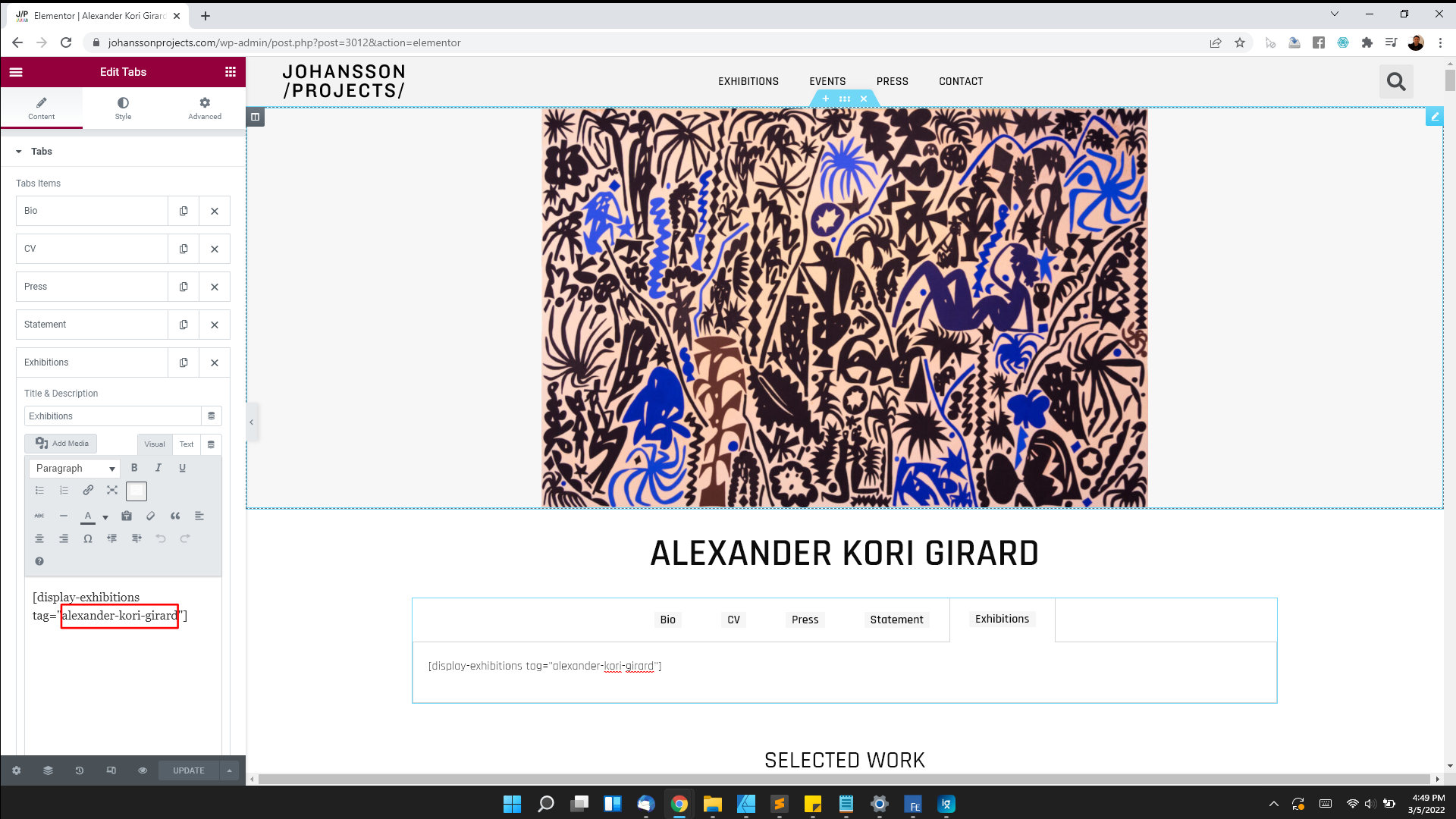Image resolution: width=1456 pixels, height=819 pixels.
Task: Apply the text color
Action: (x=88, y=516)
